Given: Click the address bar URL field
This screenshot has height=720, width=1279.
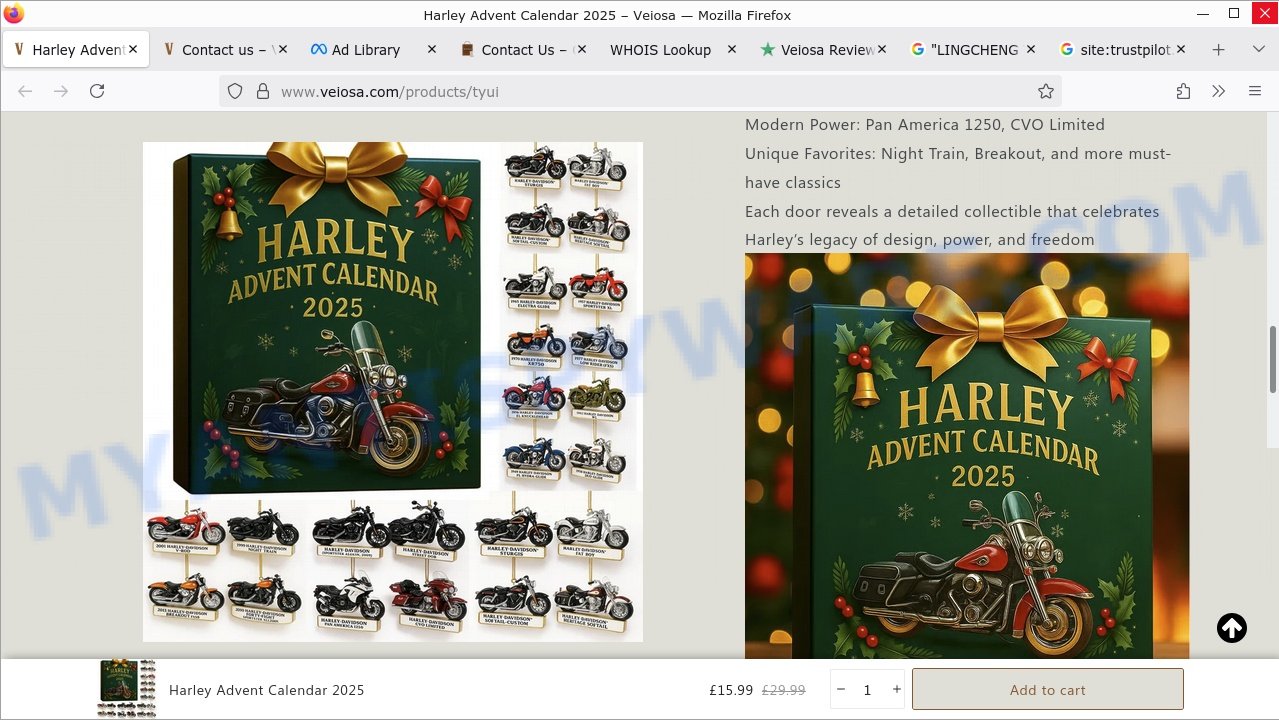Looking at the screenshot, I should pyautogui.click(x=640, y=91).
